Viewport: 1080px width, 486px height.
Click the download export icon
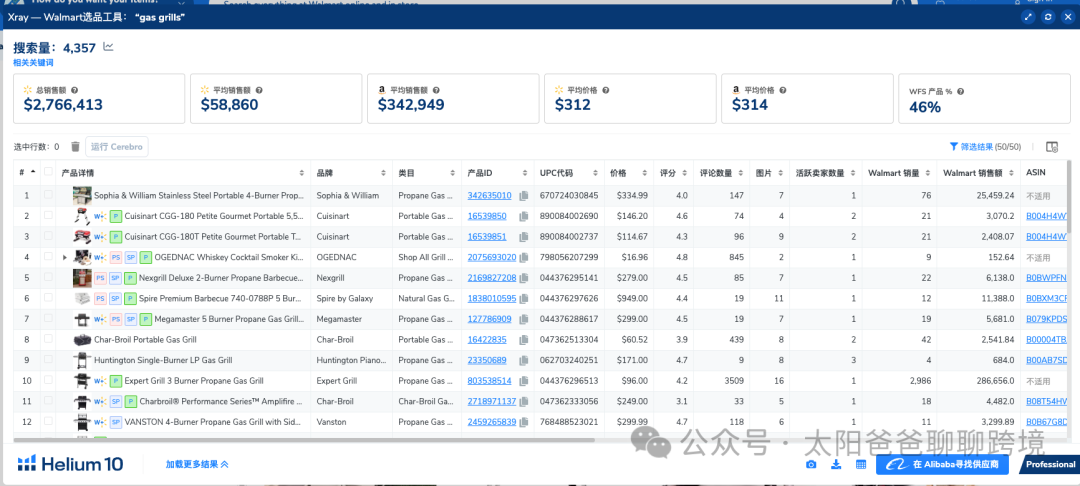(x=836, y=465)
